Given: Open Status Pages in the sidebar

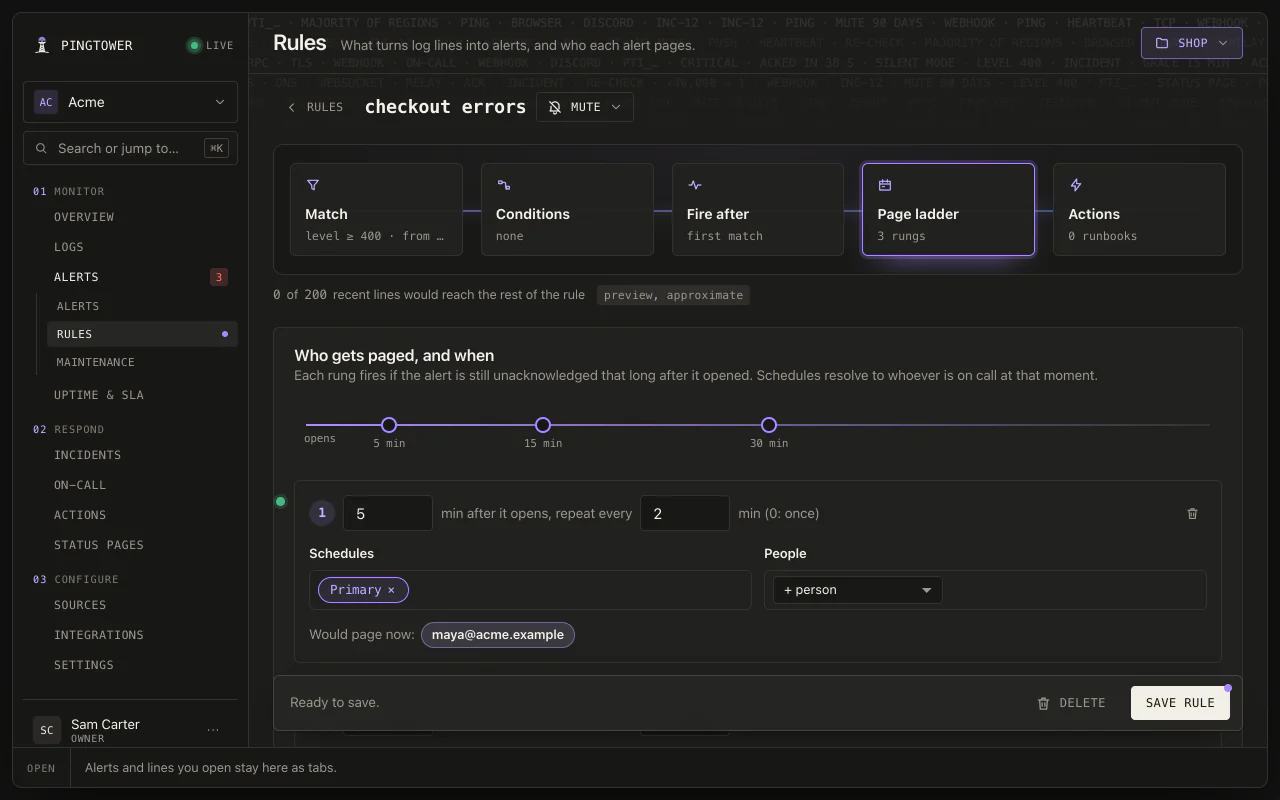Looking at the screenshot, I should (99, 545).
